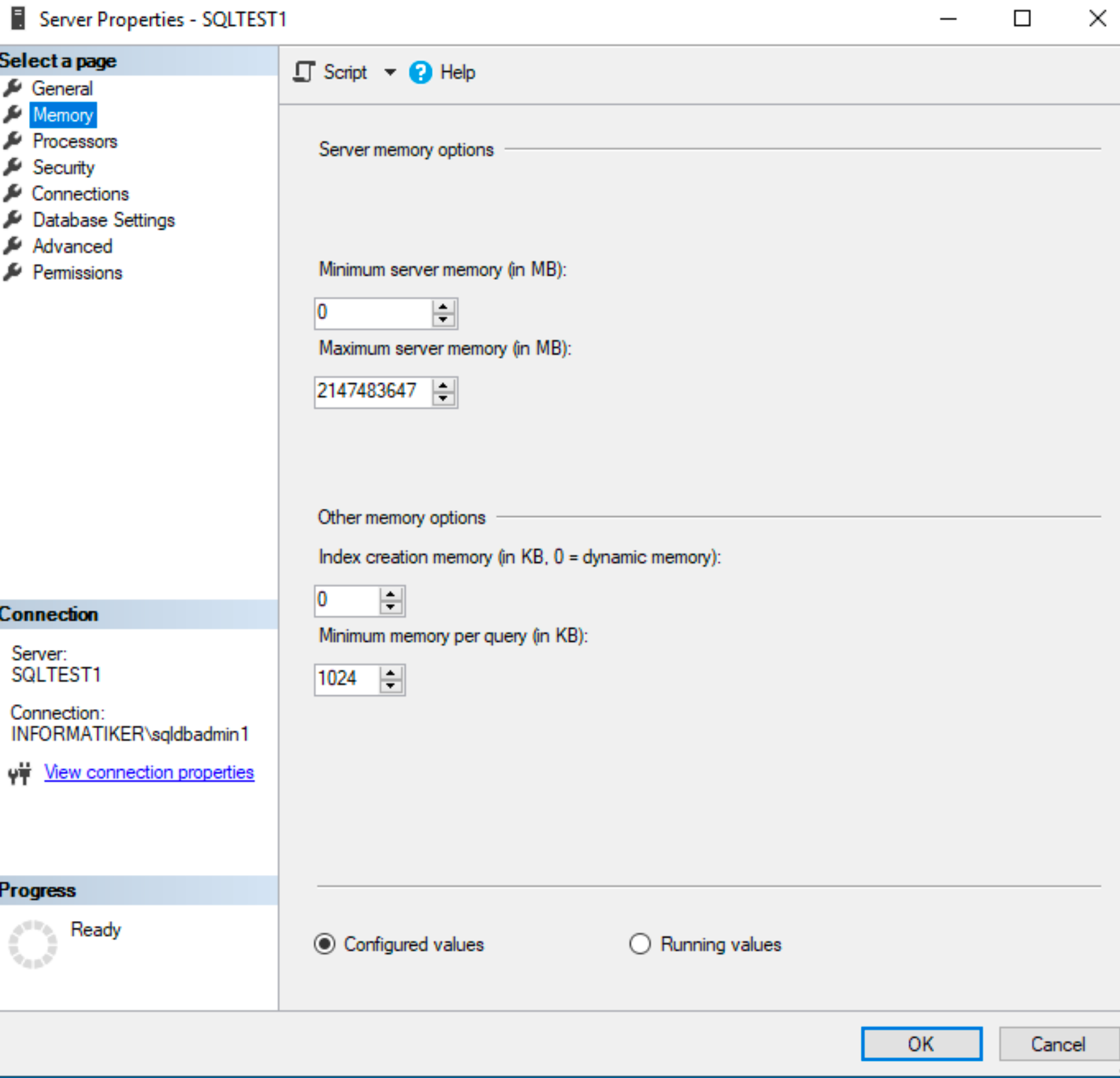
Task: Click the server icon in the title bar
Action: point(18,18)
